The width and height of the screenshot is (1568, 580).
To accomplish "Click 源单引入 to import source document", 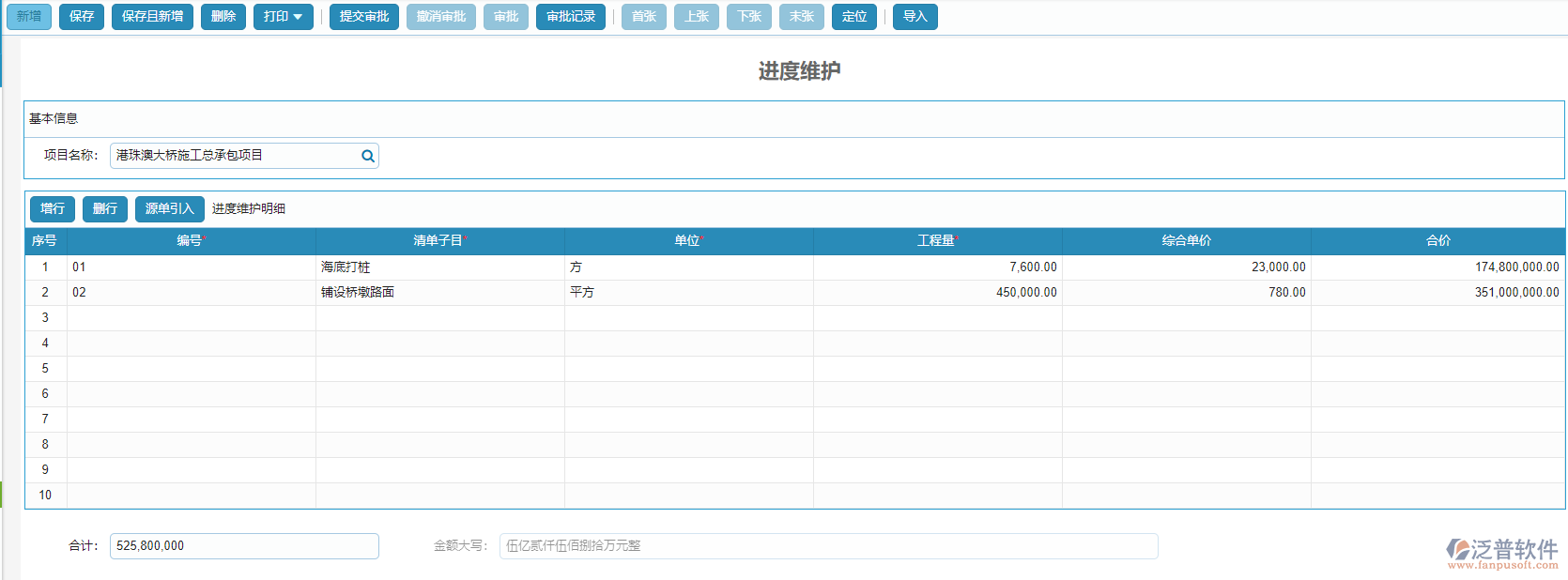I will [x=169, y=208].
